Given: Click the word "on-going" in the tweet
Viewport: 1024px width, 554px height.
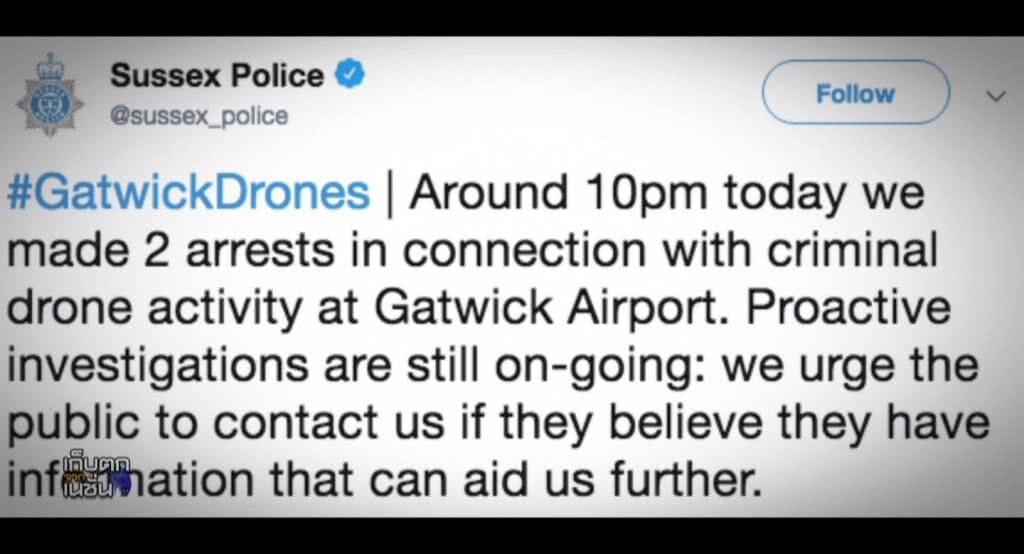Looking at the screenshot, I should [x=600, y=367].
